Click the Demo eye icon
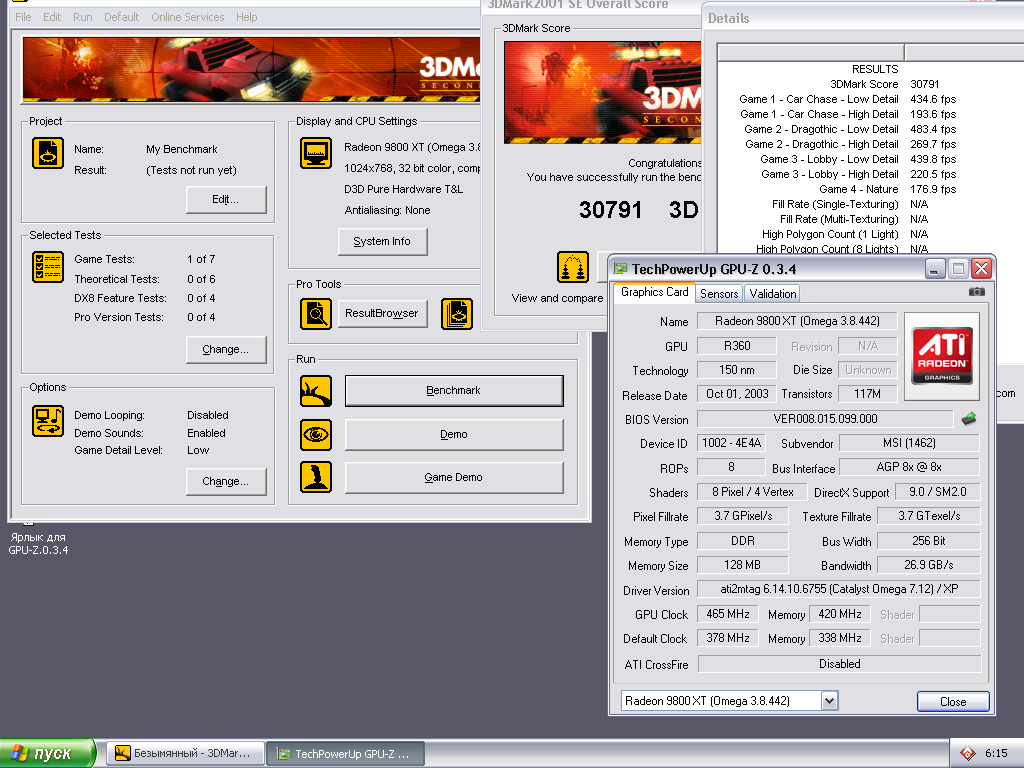The image size is (1024, 768). pyautogui.click(x=316, y=435)
